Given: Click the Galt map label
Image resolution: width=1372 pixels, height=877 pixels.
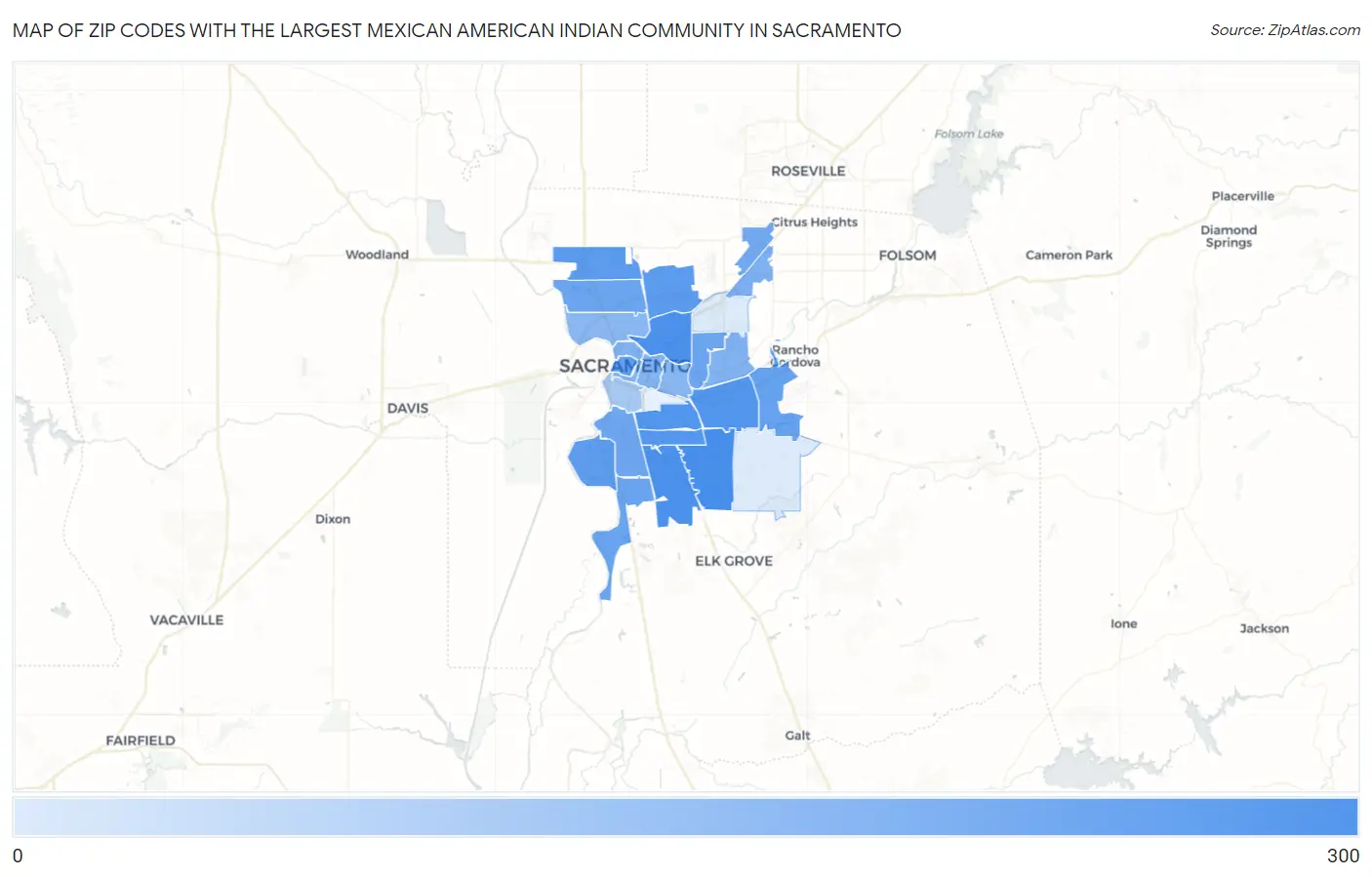Looking at the screenshot, I should coord(797,736).
